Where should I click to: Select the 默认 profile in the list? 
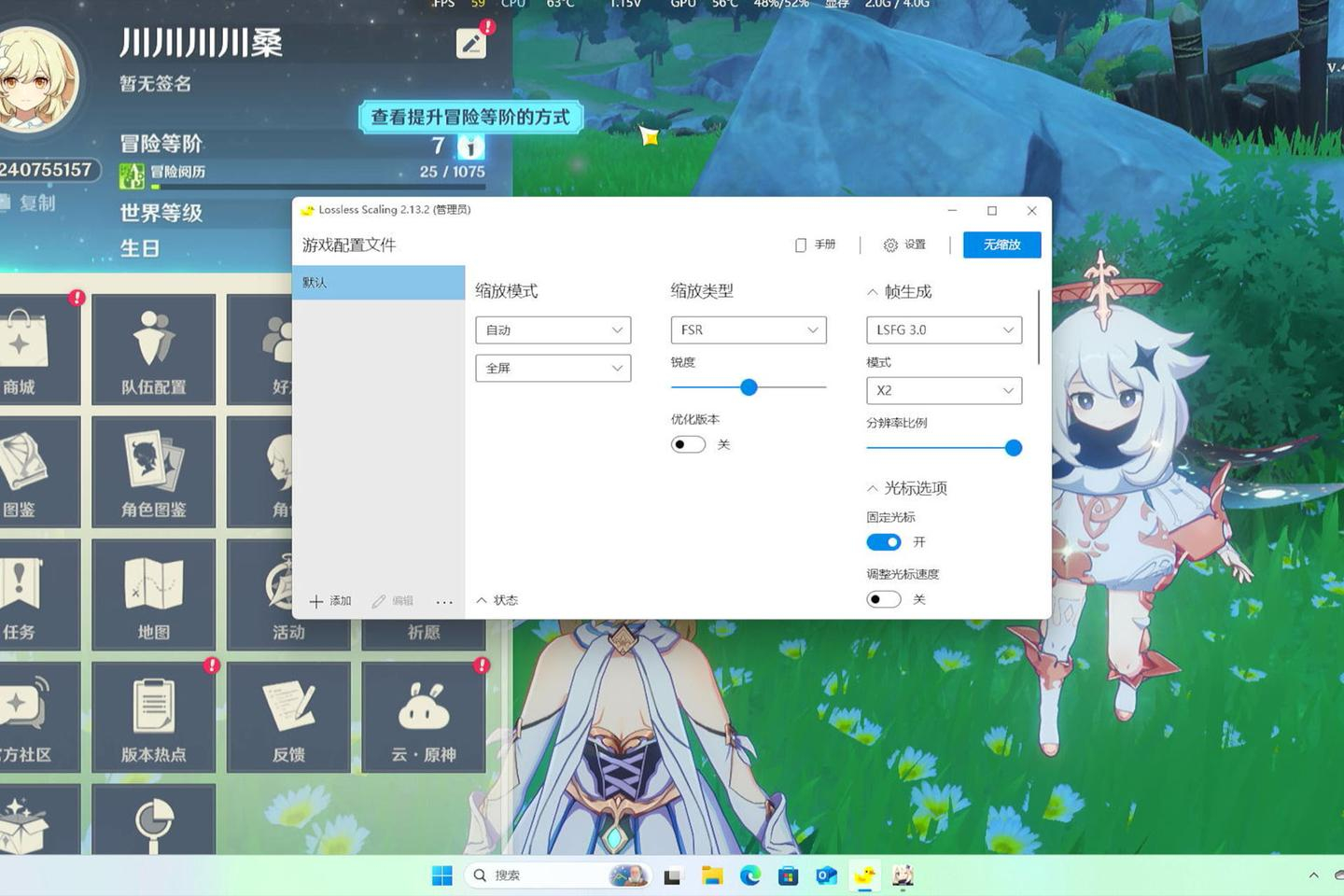(378, 283)
